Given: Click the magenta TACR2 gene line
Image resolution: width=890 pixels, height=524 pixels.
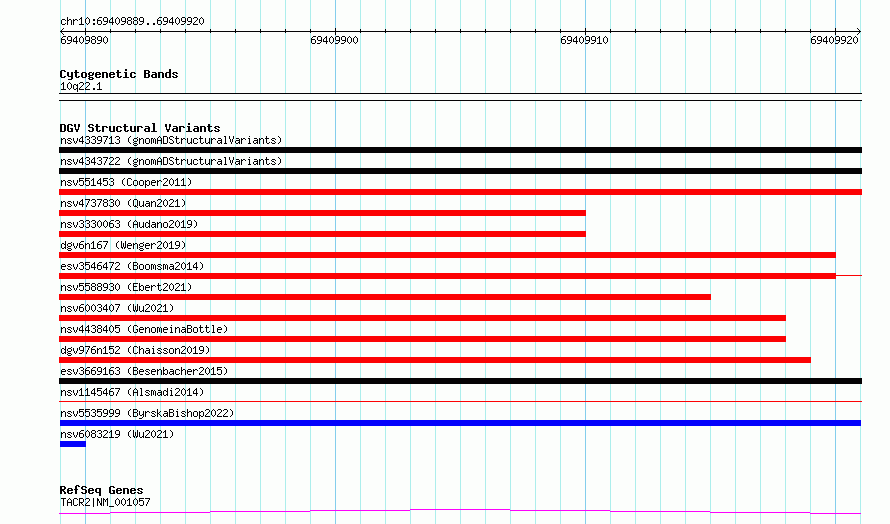Looking at the screenshot, I should (460, 512).
